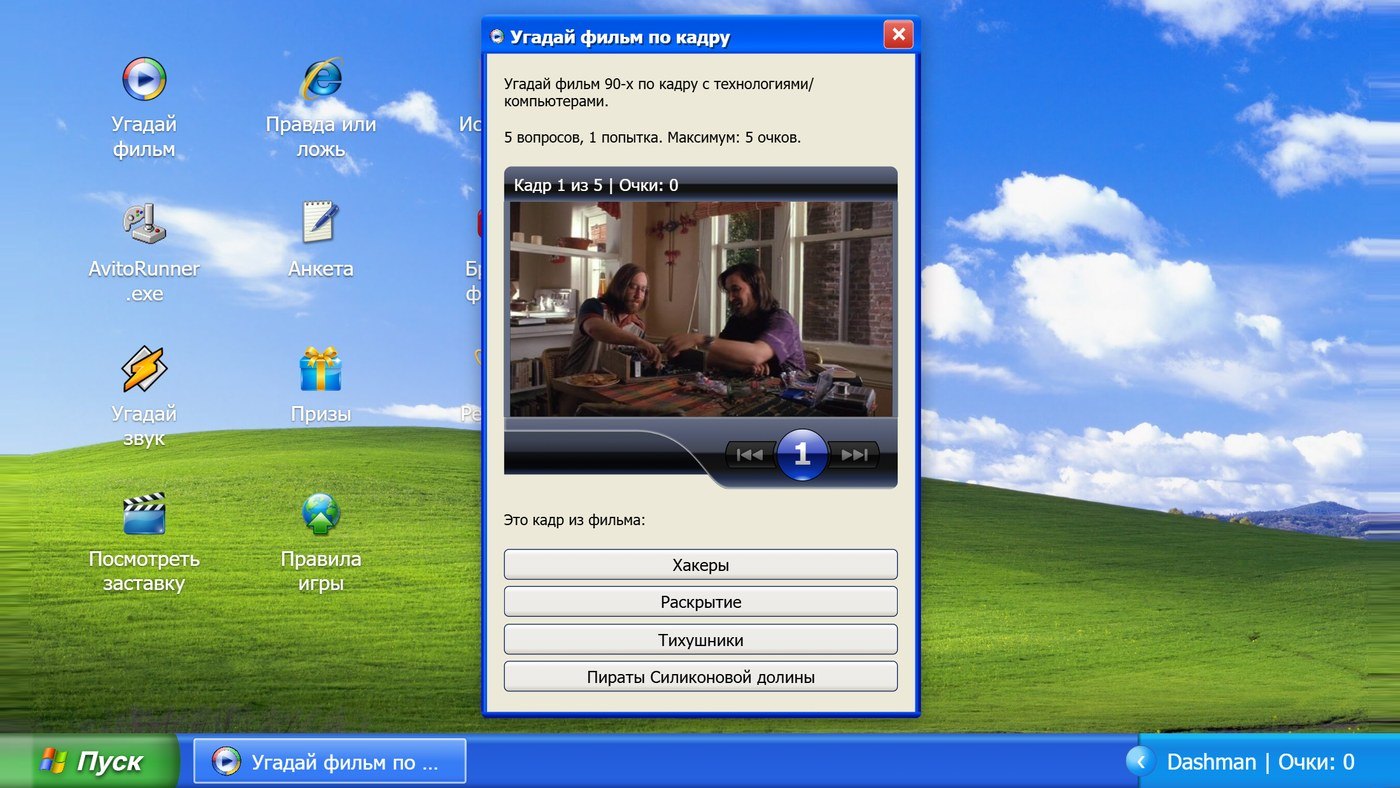Click the 5 вопросов, 1 попытка rules text
Viewport: 1400px width, 788px height.
[x=652, y=137]
